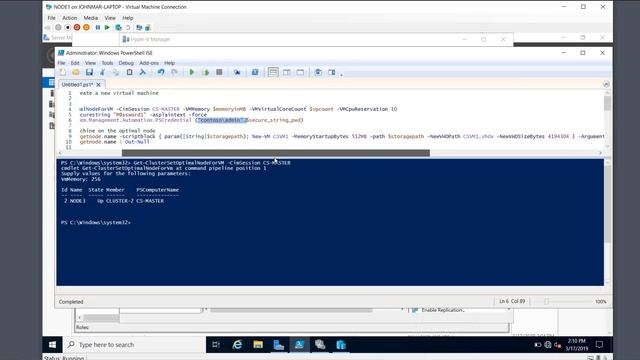Open File menu in PowerShell ISE
Screen dimensions: 640x360
click(61, 63)
